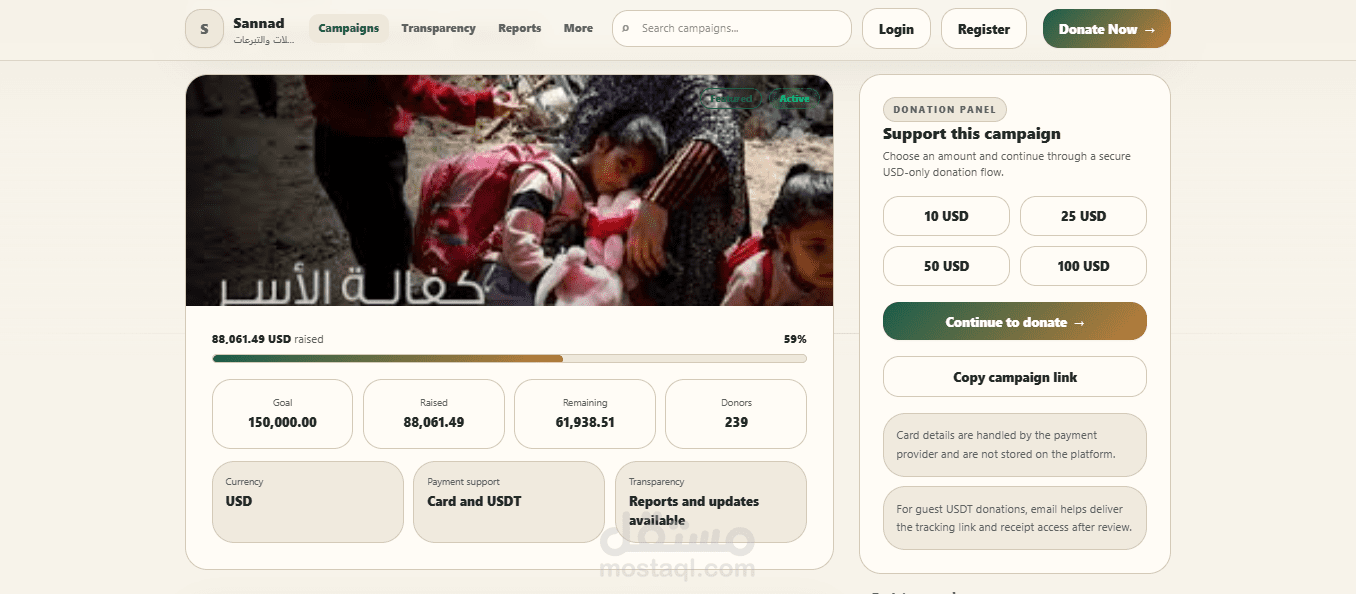The width and height of the screenshot is (1356, 594).
Task: Open the Transparency menu item
Action: [438, 28]
